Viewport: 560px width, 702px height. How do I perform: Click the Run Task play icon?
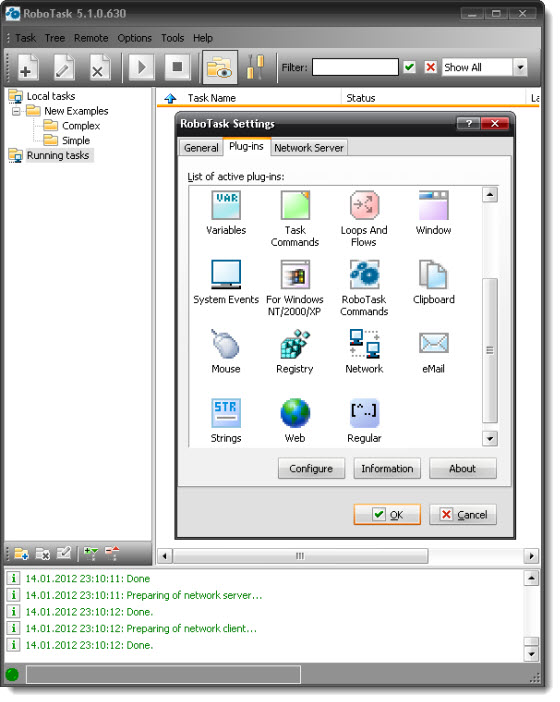click(x=141, y=68)
